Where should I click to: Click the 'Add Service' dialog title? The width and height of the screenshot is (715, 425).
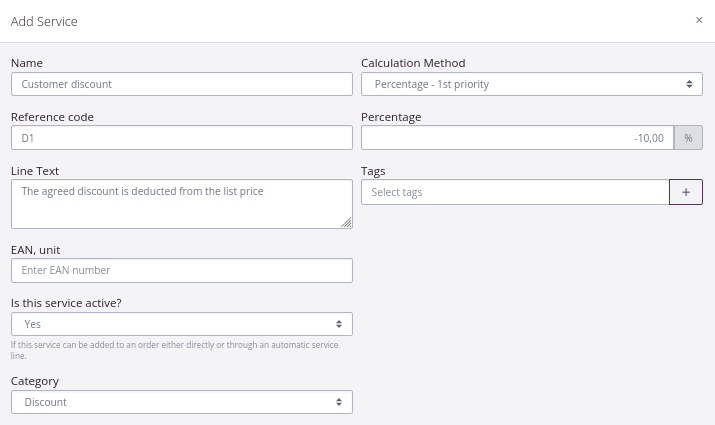tap(44, 21)
